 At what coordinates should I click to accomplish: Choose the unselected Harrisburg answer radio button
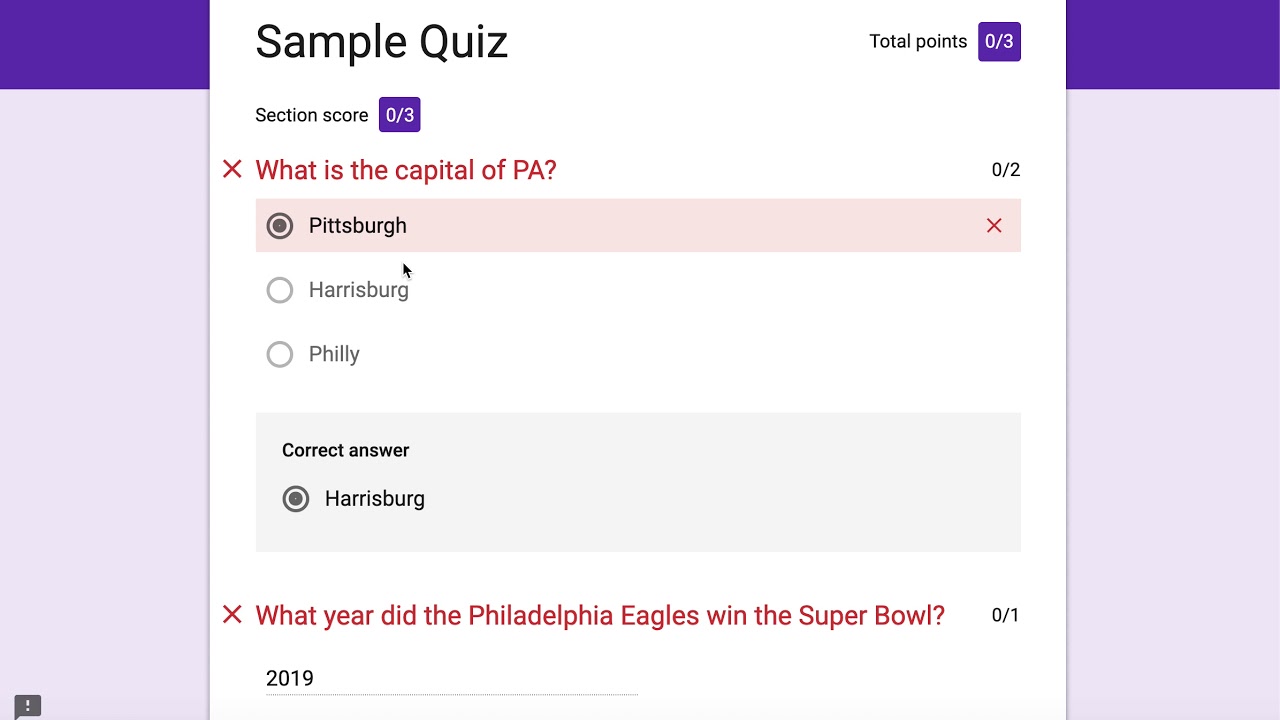click(x=280, y=290)
